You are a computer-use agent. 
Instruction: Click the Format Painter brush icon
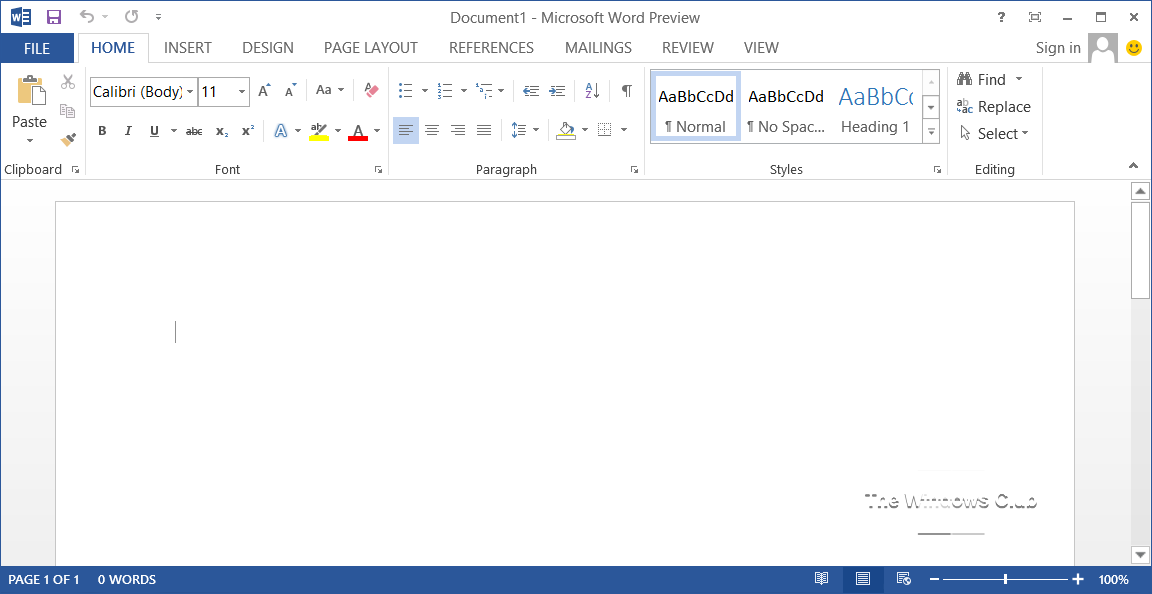click(x=68, y=140)
